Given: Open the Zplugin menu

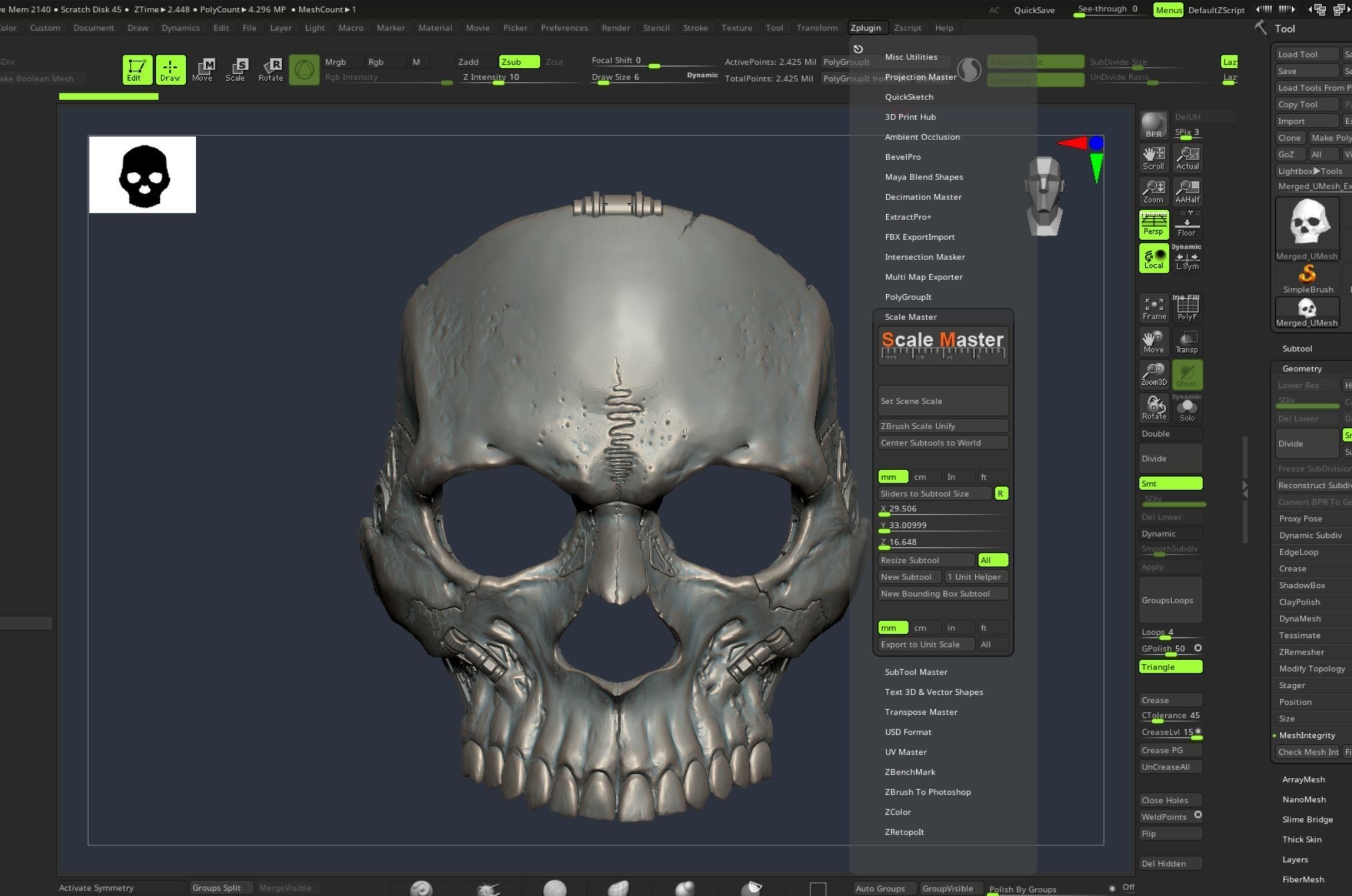Looking at the screenshot, I should coord(865,27).
